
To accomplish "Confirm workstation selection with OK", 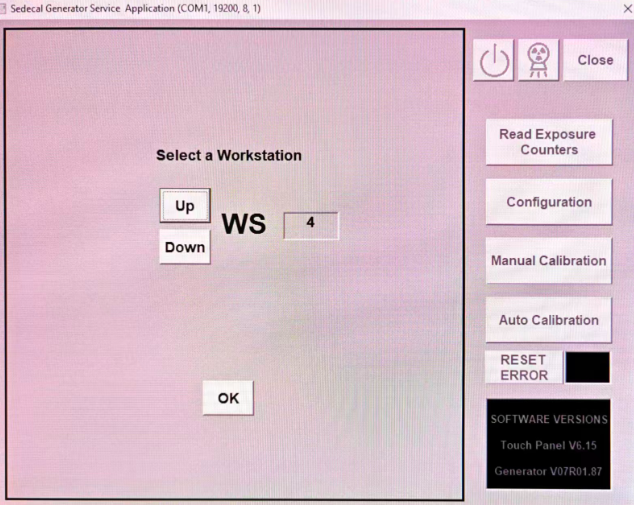I will [228, 398].
